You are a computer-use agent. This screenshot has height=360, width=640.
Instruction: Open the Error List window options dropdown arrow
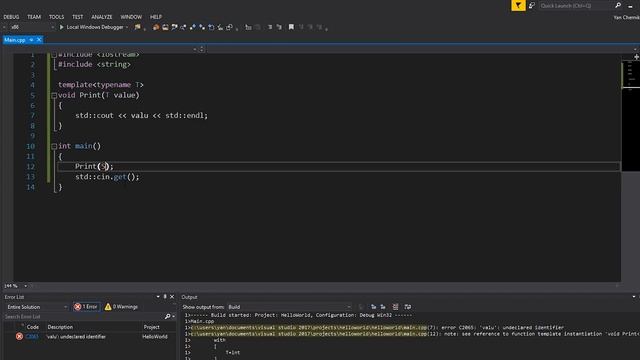[158, 297]
